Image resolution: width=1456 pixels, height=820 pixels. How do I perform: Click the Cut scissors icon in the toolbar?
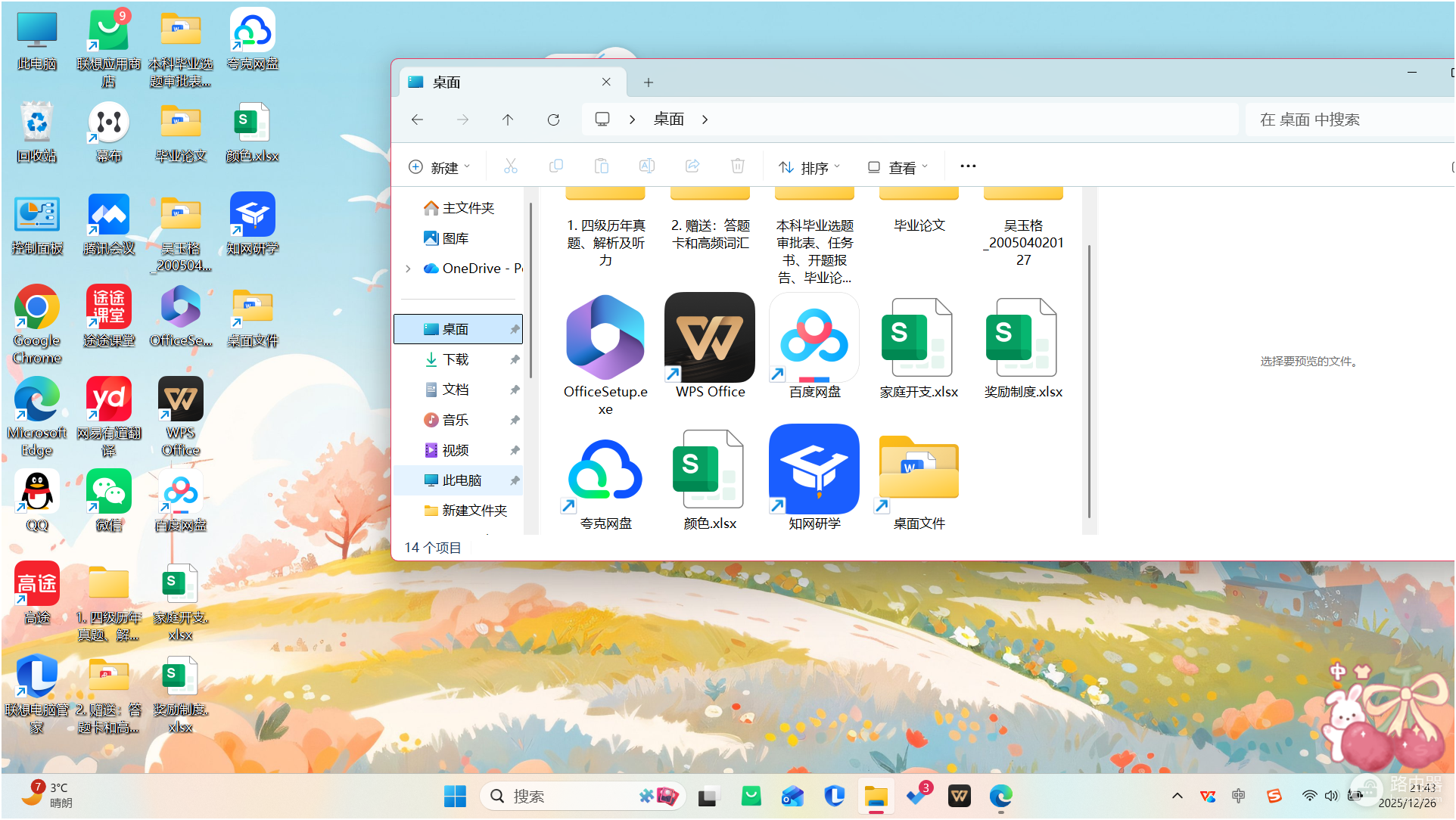click(x=511, y=166)
